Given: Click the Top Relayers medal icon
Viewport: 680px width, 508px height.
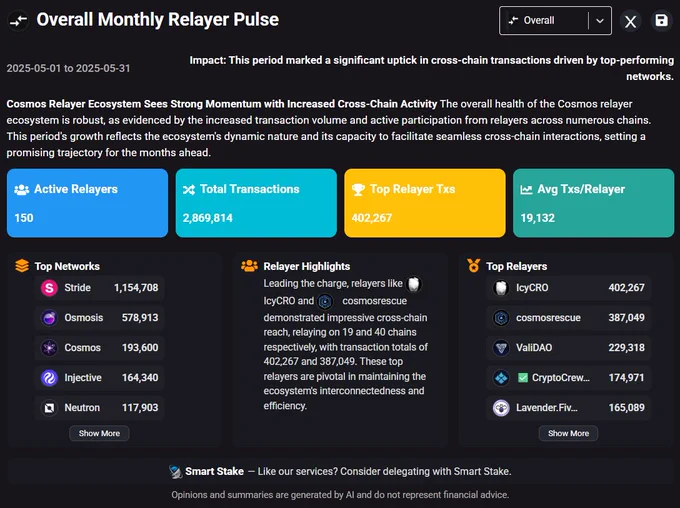Looking at the screenshot, I should pos(474,265).
